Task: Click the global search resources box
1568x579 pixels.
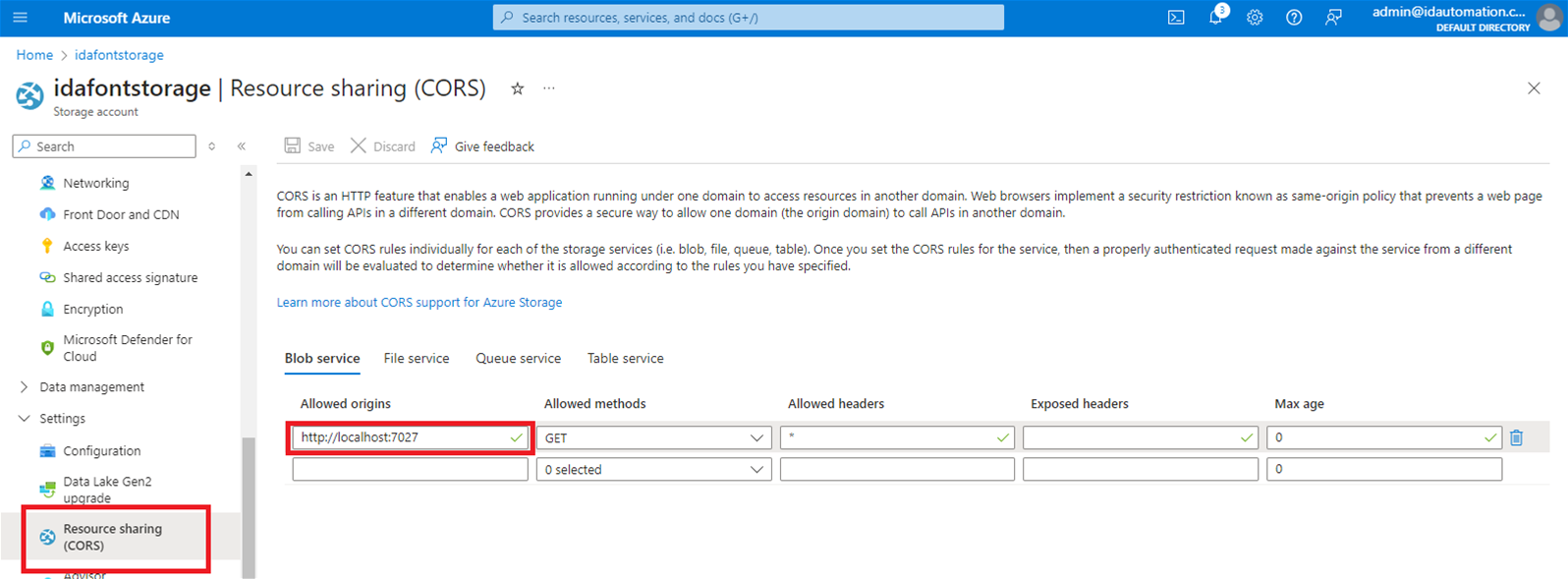Action: 749,18
